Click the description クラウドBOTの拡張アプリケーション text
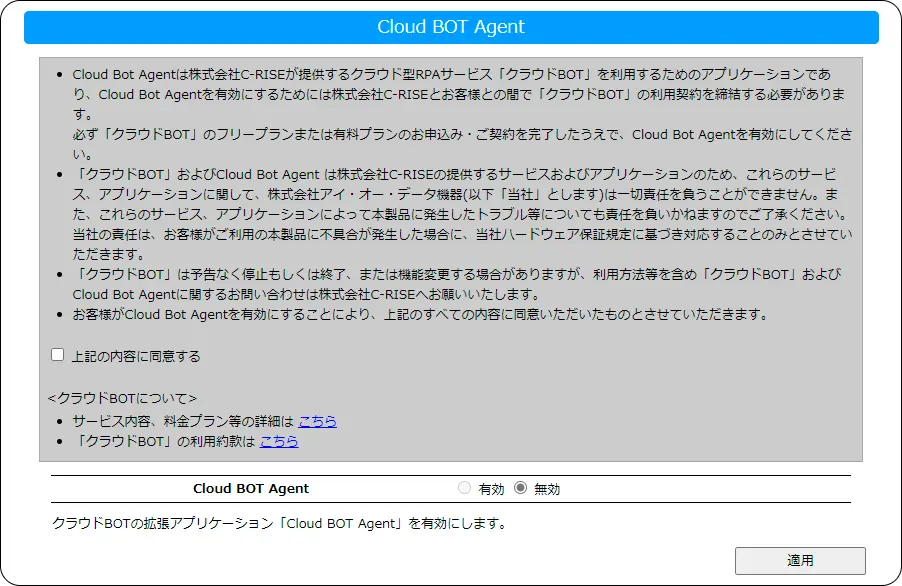This screenshot has width=902, height=586. [280, 523]
